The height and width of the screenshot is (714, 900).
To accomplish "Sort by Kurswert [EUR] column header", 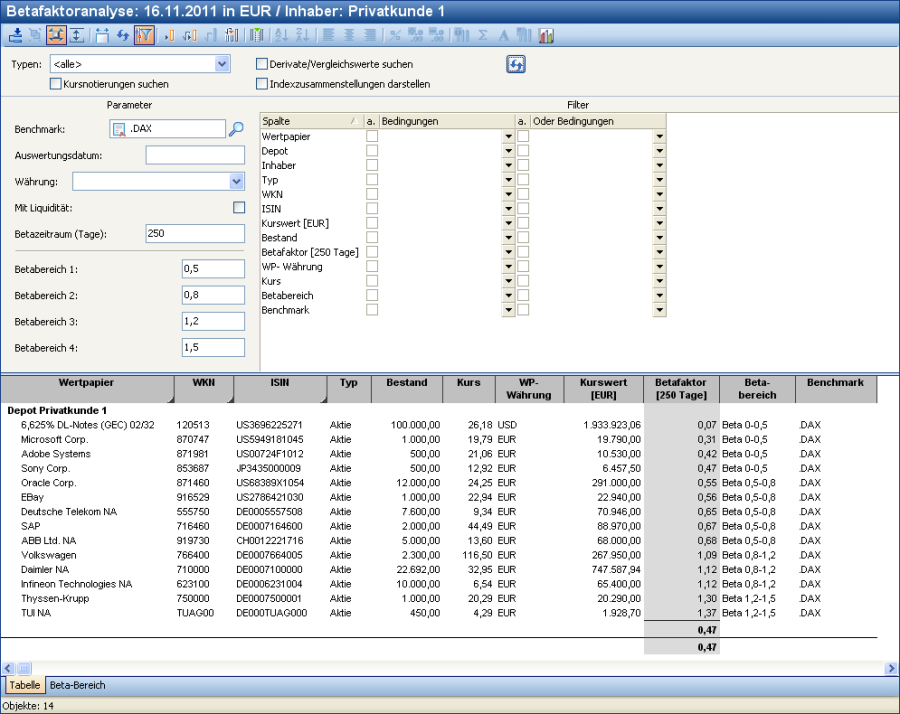I will click(603, 388).
